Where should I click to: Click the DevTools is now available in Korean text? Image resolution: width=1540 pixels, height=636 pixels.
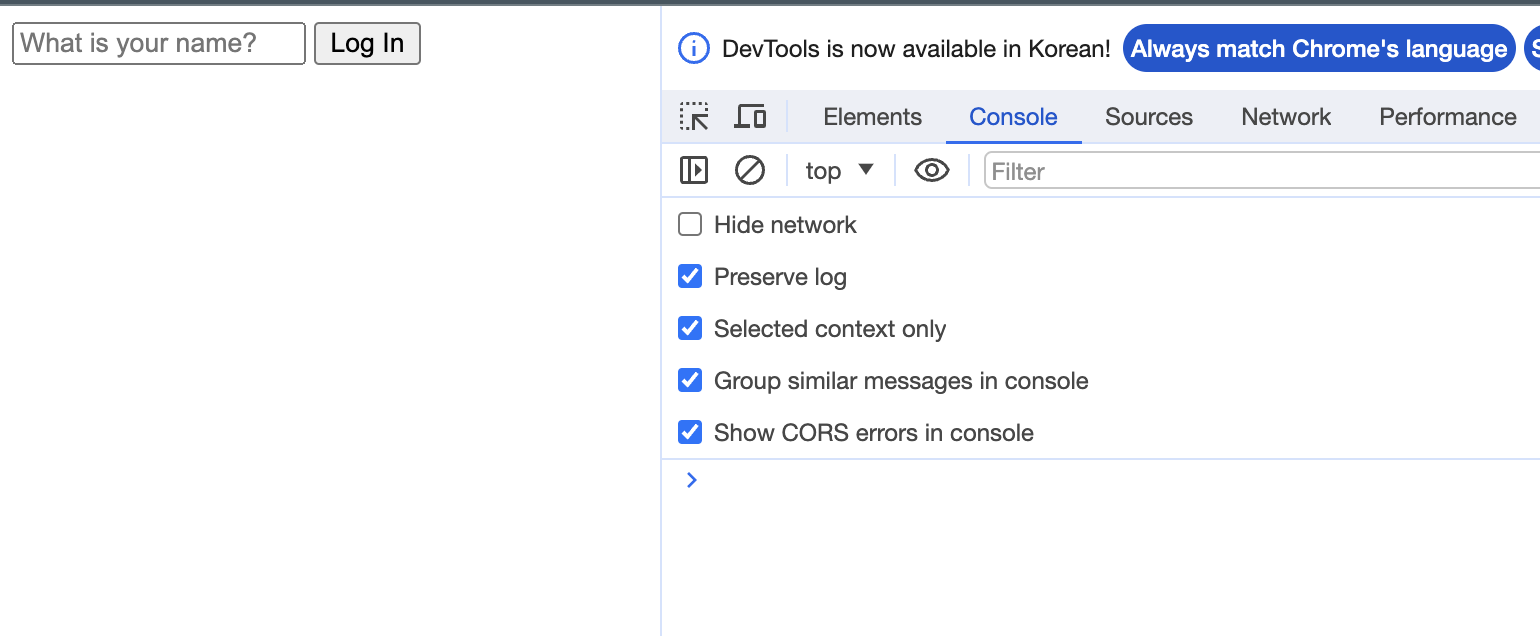916,49
